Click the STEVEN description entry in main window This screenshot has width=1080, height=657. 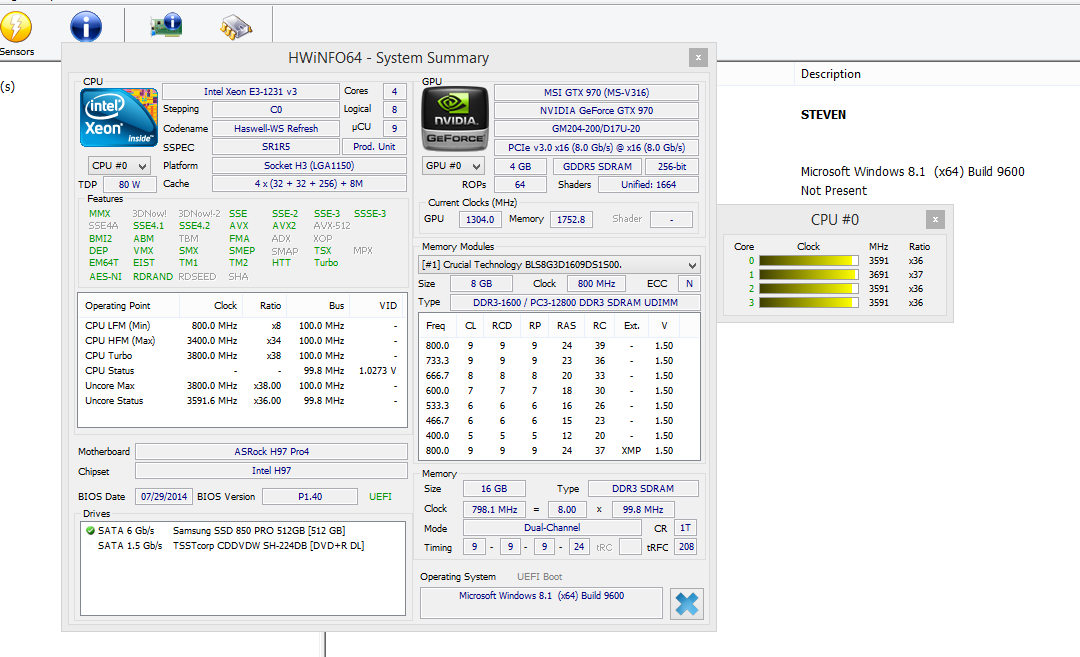(x=823, y=115)
